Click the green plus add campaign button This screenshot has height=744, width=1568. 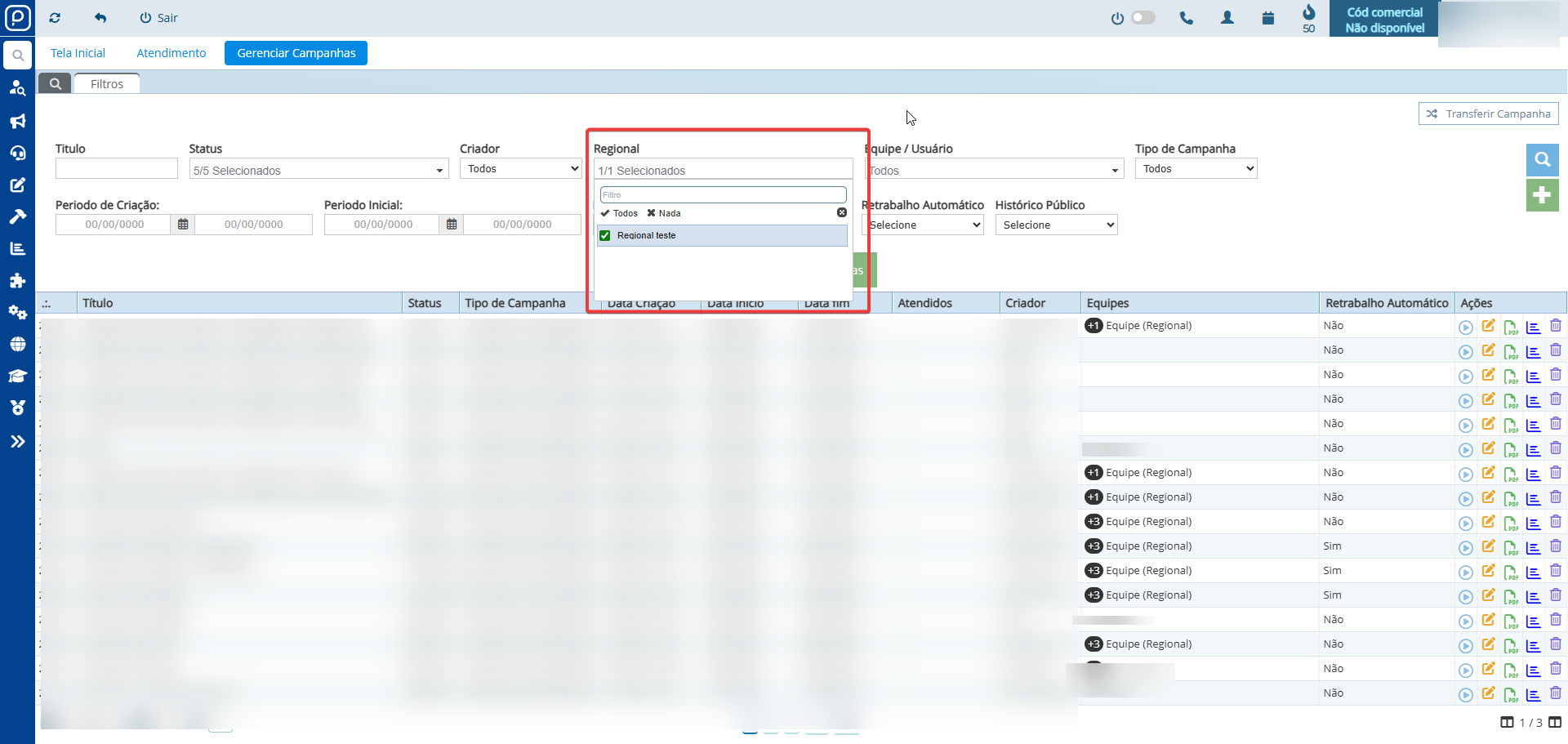point(1542,195)
